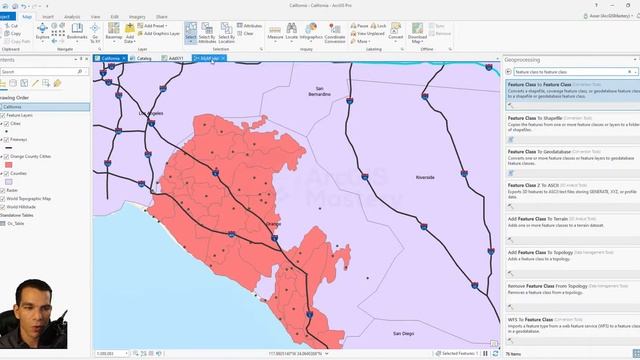Open the map scale dropdown

click(x=126, y=353)
